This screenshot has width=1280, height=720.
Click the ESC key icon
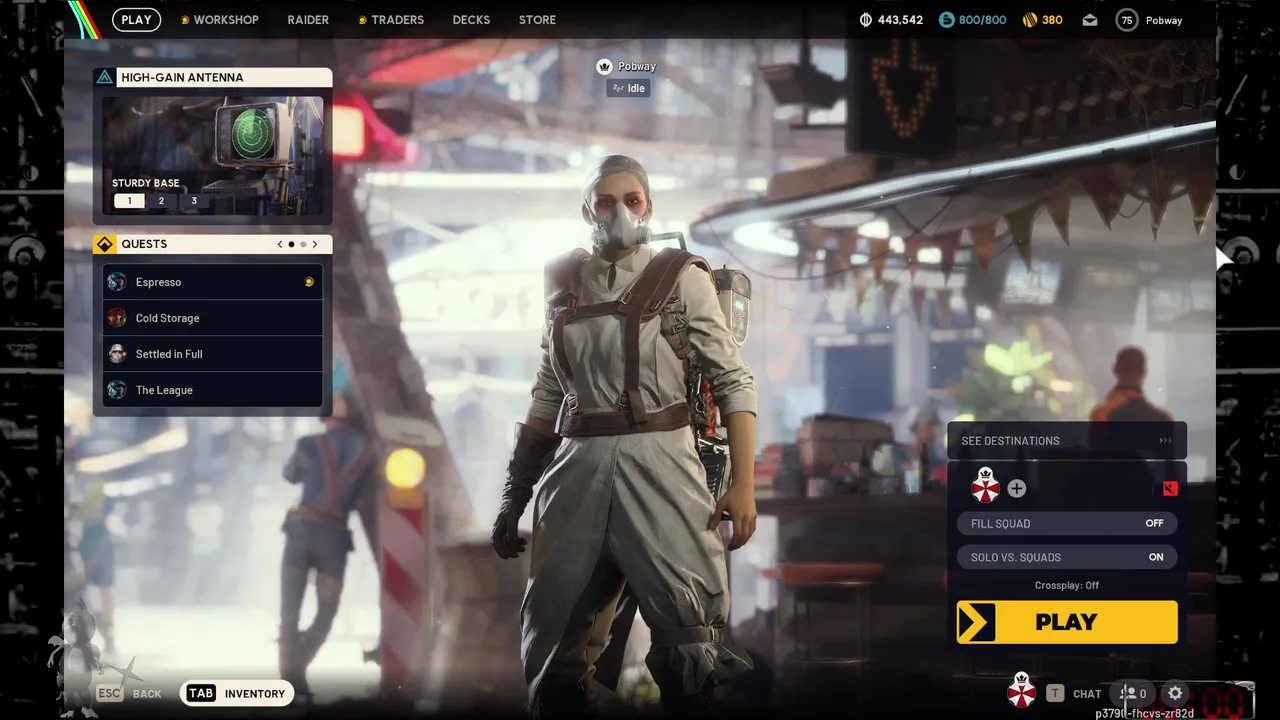(x=109, y=693)
